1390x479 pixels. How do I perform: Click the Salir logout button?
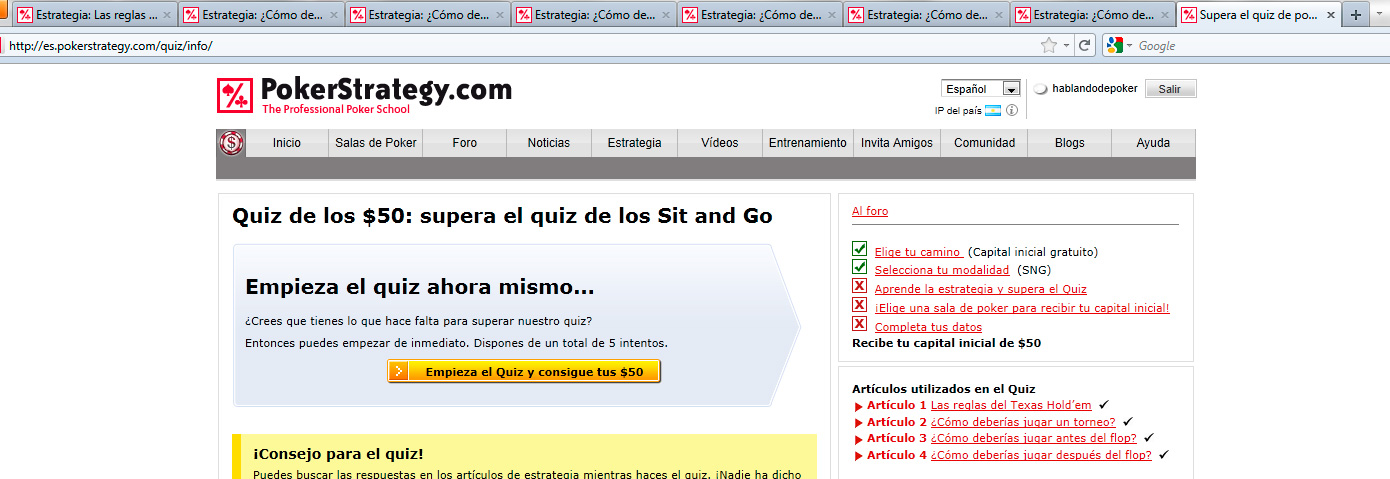pyautogui.click(x=1170, y=89)
